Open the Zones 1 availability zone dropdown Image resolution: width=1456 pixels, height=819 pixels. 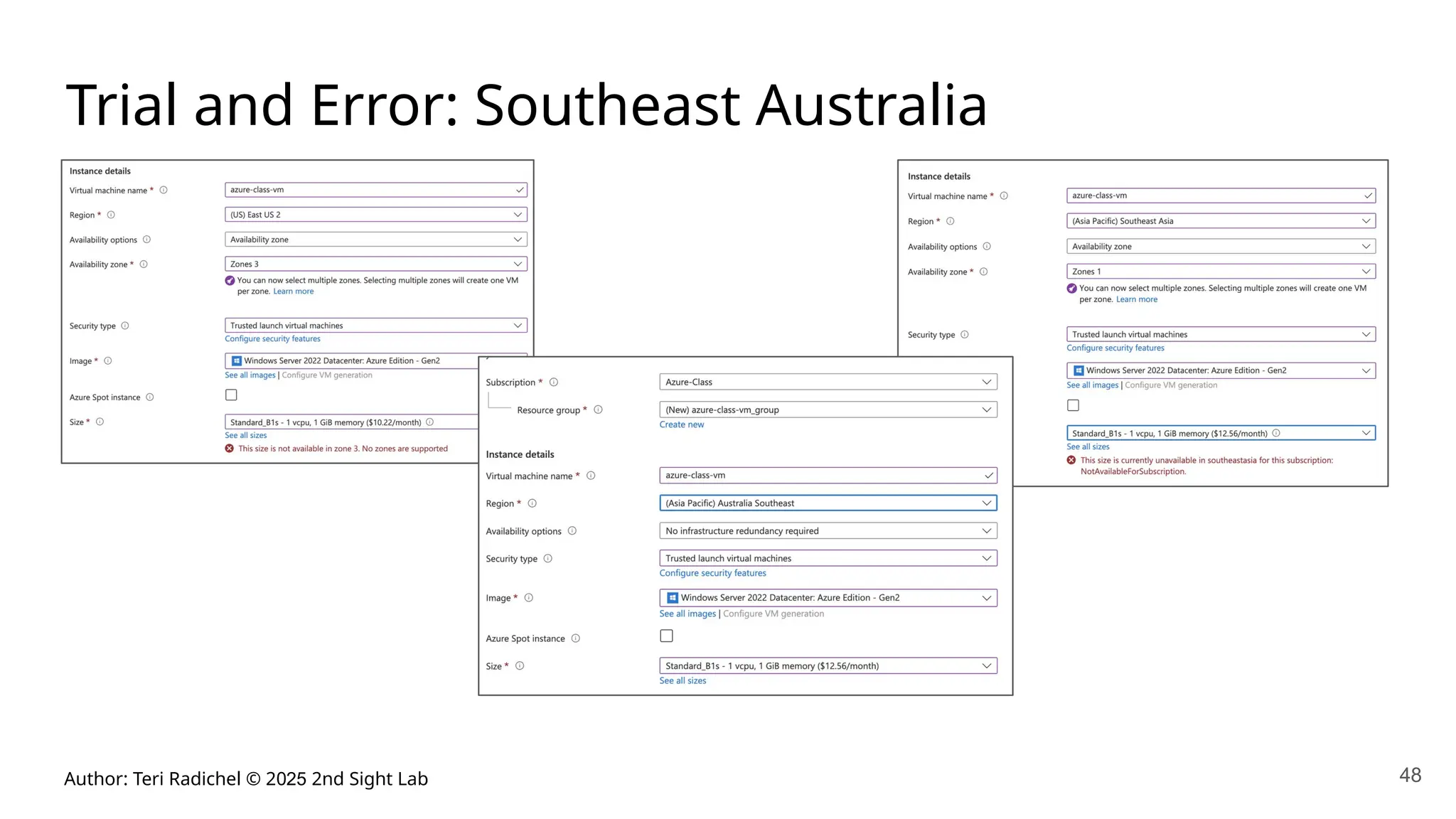[1221, 272]
